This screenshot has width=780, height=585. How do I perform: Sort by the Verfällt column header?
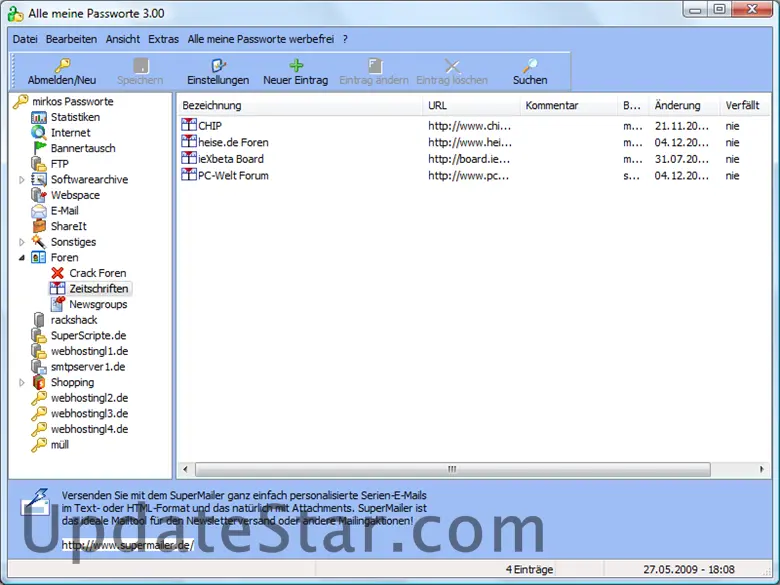[743, 105]
